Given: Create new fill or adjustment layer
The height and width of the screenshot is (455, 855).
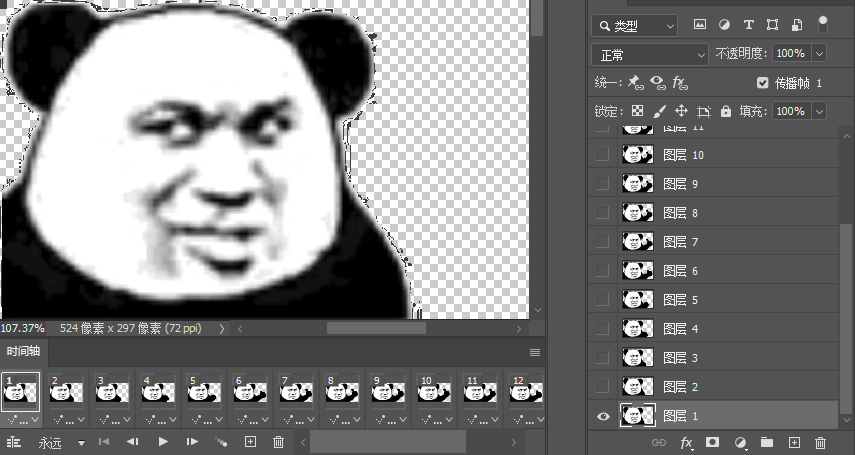Looking at the screenshot, I should pos(740,442).
